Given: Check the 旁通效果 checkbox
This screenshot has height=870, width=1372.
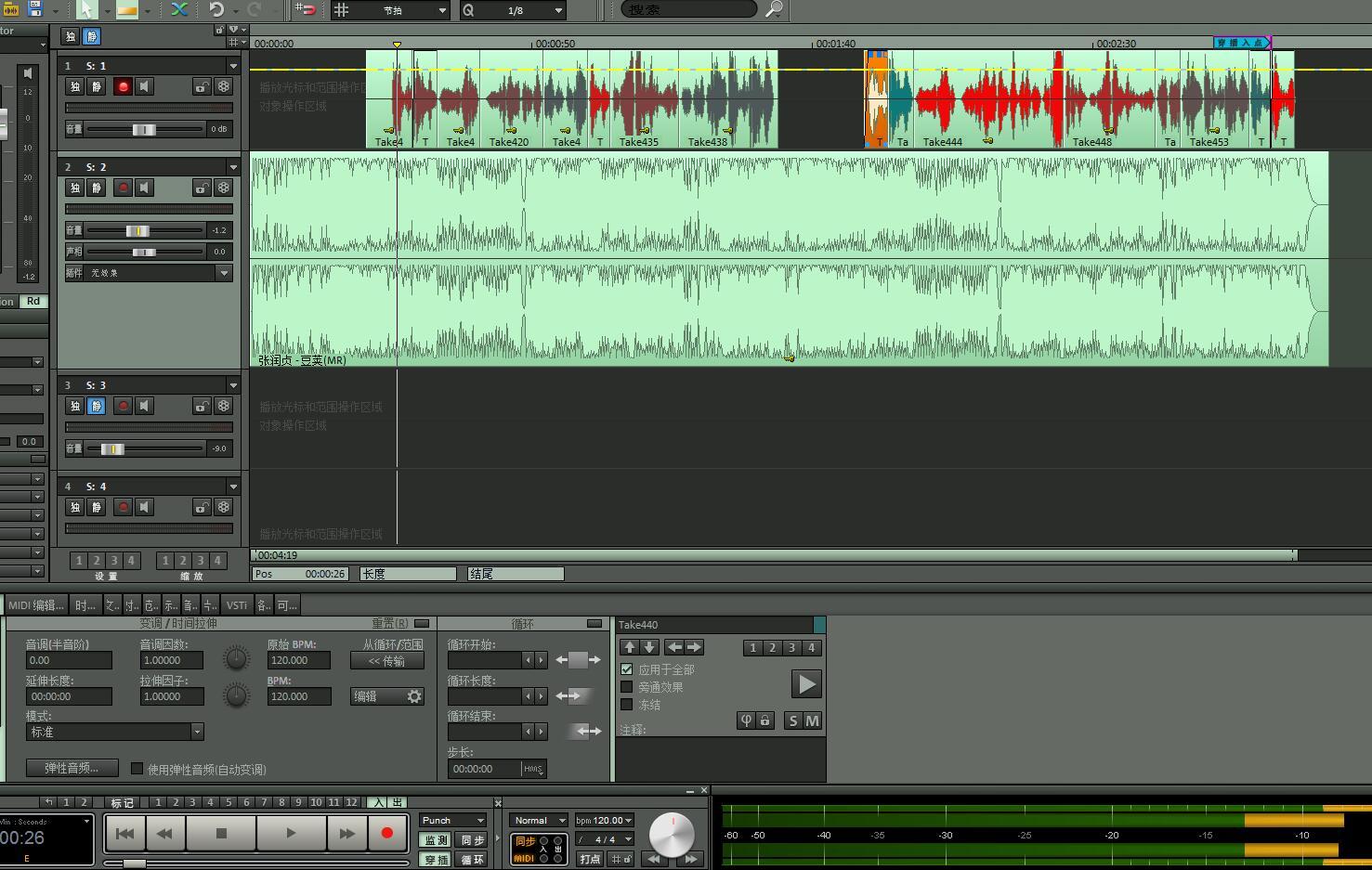Looking at the screenshot, I should [x=626, y=687].
